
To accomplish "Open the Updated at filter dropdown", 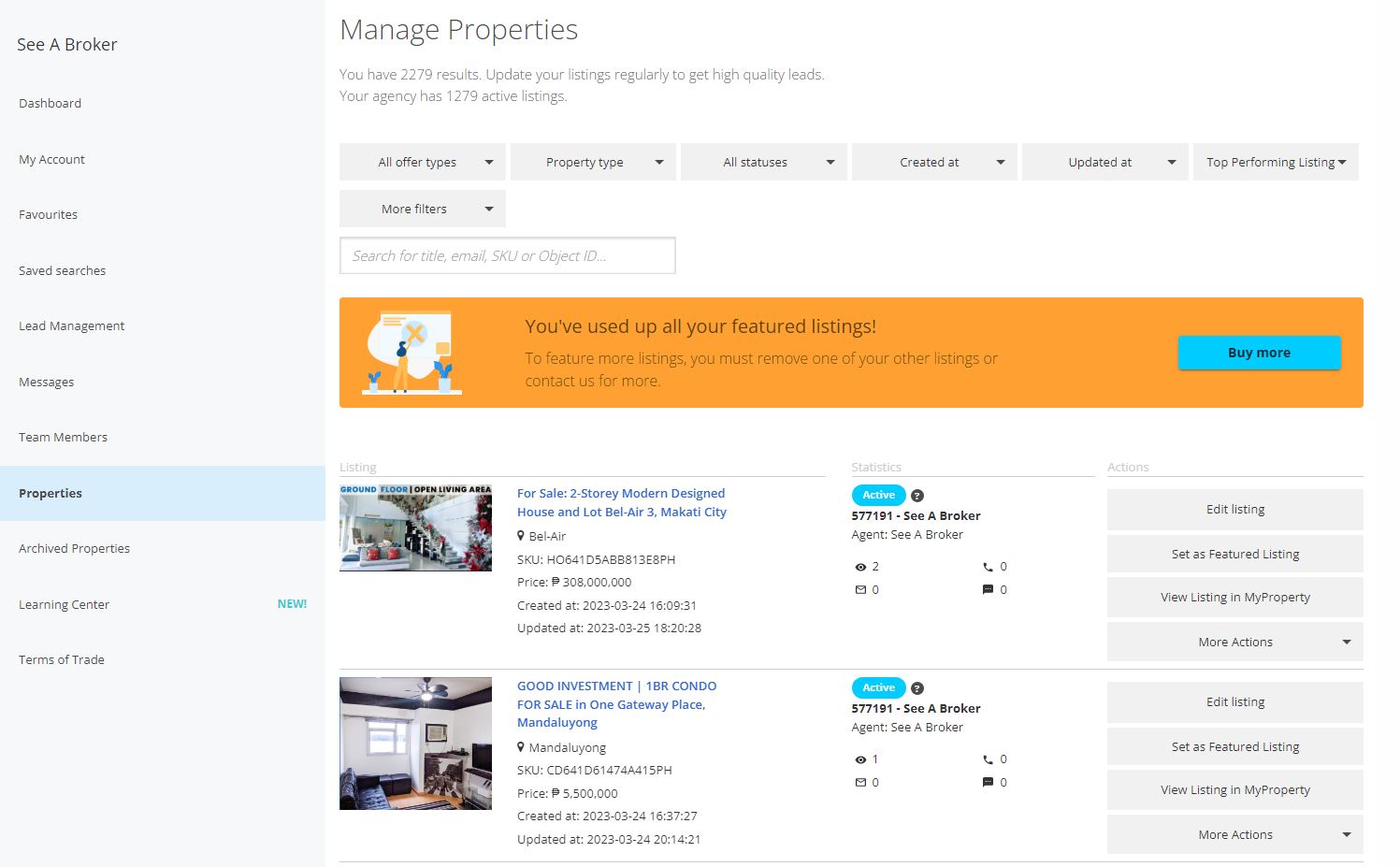I will (1105, 162).
